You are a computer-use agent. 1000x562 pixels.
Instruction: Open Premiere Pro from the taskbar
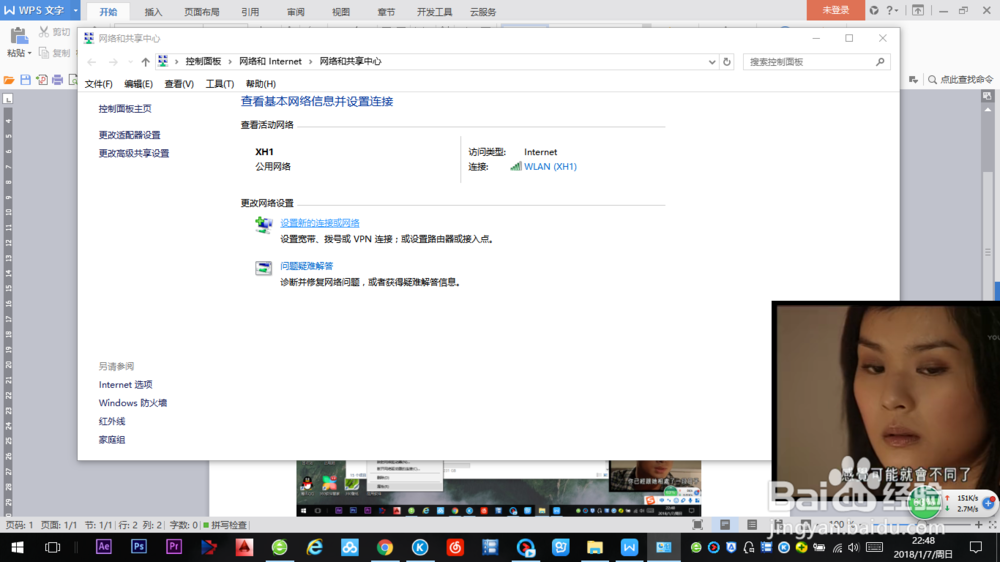pos(173,547)
